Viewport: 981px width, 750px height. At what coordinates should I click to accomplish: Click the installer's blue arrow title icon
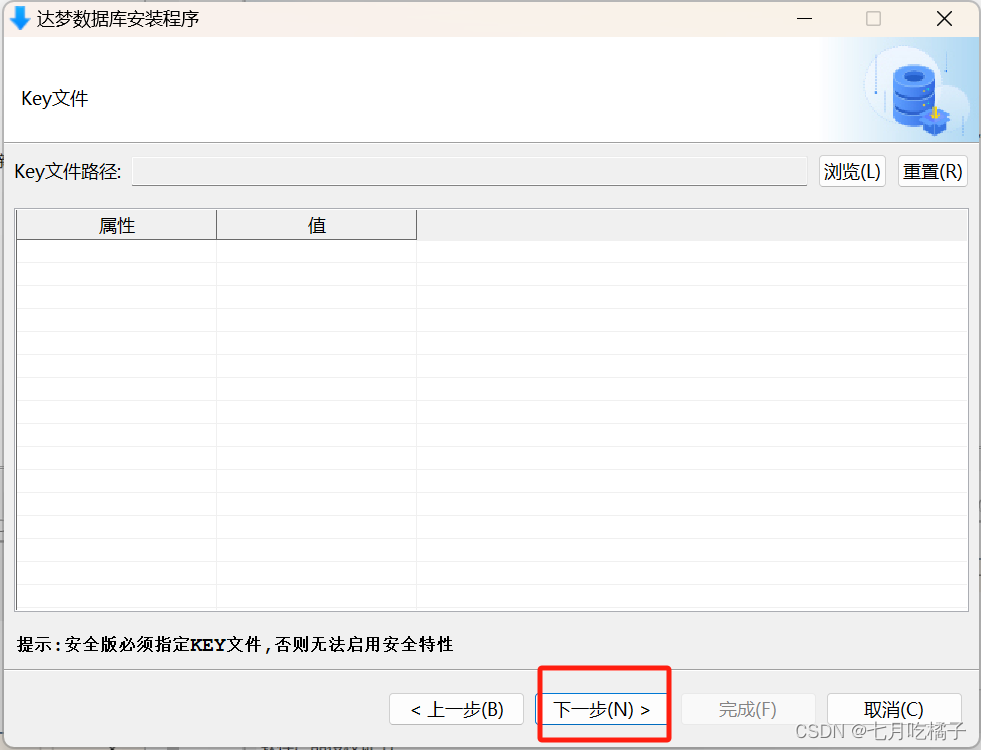(x=20, y=19)
